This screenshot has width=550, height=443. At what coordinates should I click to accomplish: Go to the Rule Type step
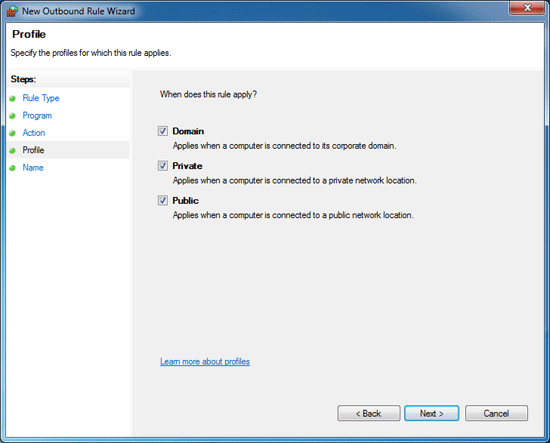pyautogui.click(x=41, y=98)
